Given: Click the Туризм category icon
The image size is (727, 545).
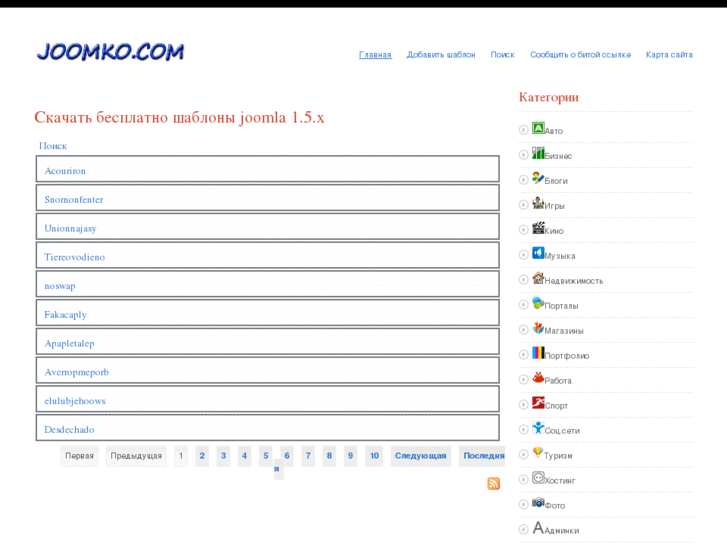Looking at the screenshot, I should click(538, 452).
